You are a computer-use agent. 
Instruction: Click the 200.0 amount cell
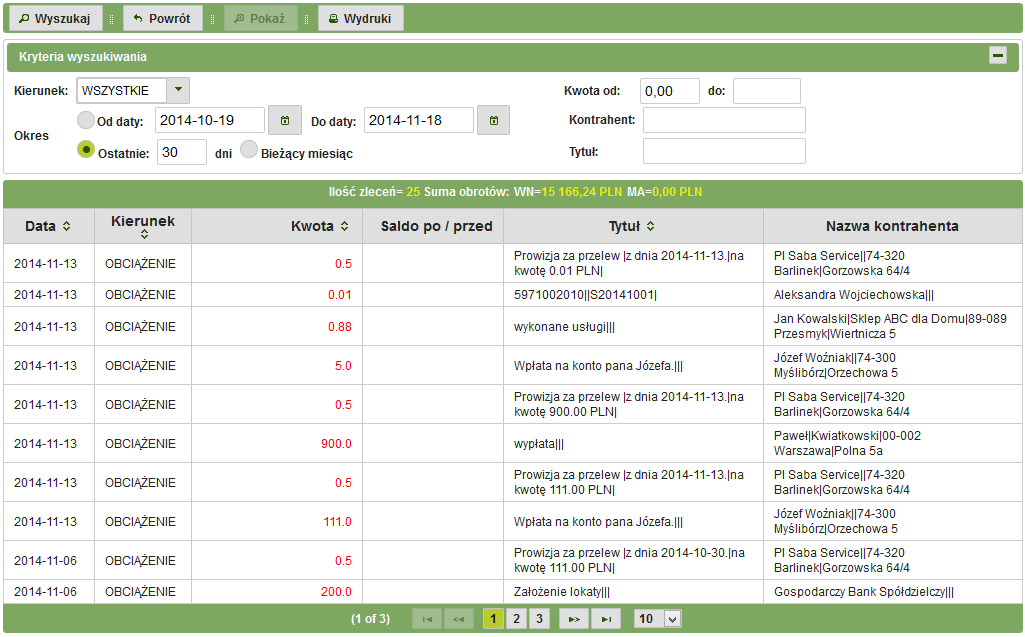(x=277, y=592)
